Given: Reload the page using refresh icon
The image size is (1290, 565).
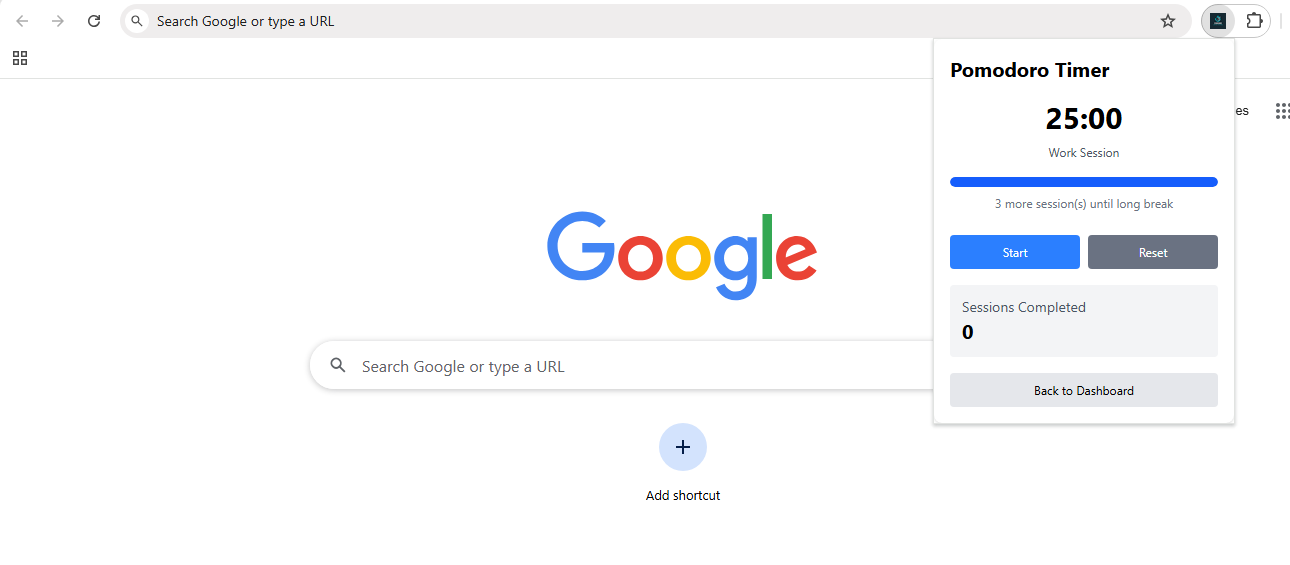Looking at the screenshot, I should pos(94,21).
